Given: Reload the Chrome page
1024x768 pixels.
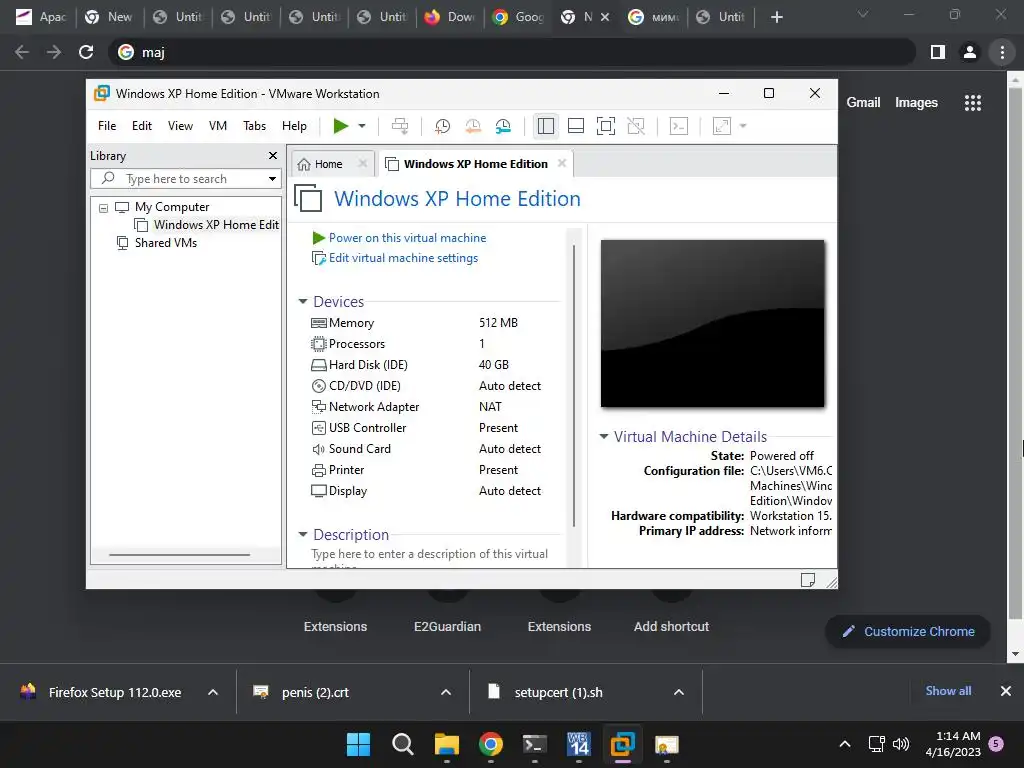Looking at the screenshot, I should (x=86, y=52).
